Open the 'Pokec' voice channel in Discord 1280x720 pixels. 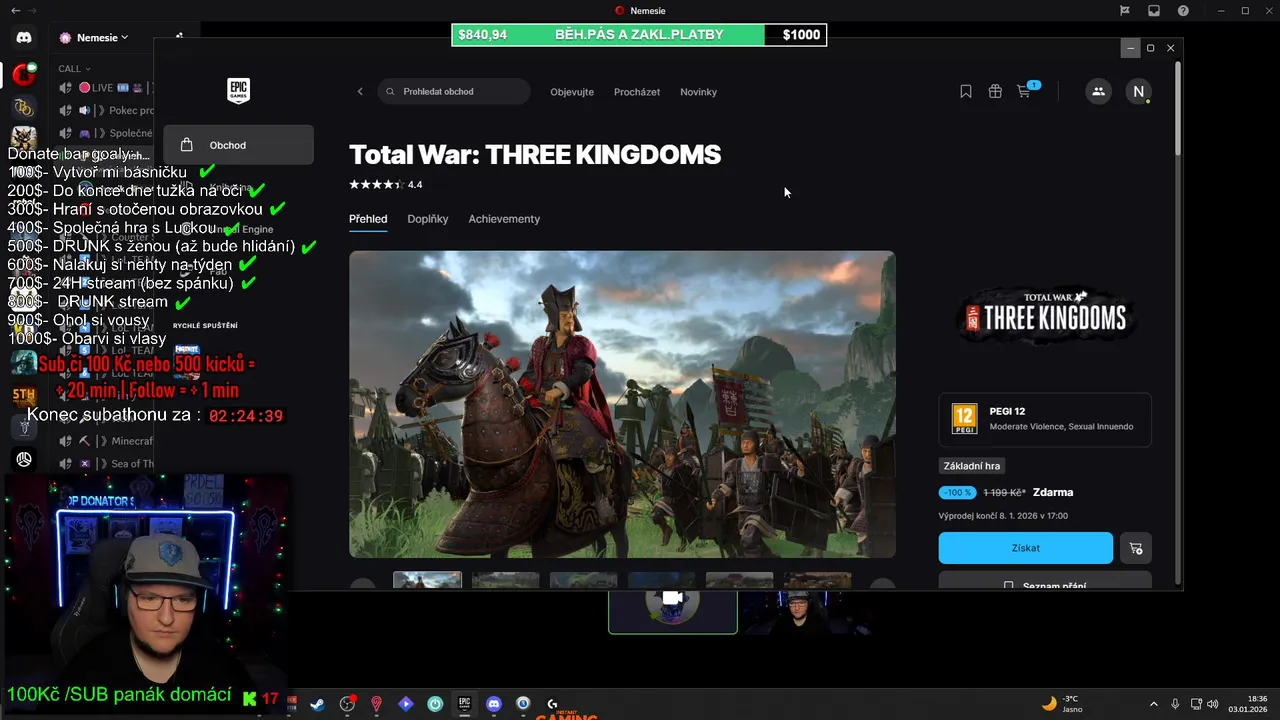pos(105,111)
